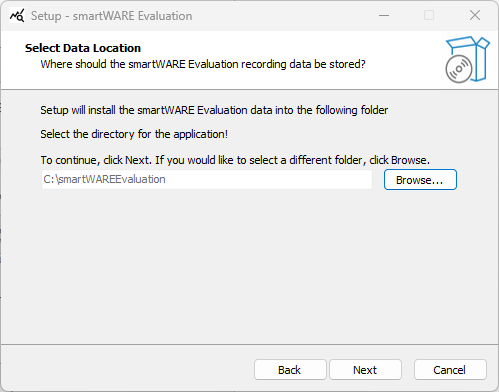
Task: Focus the C:\smartWAREEvaluation path field
Action: point(207,180)
